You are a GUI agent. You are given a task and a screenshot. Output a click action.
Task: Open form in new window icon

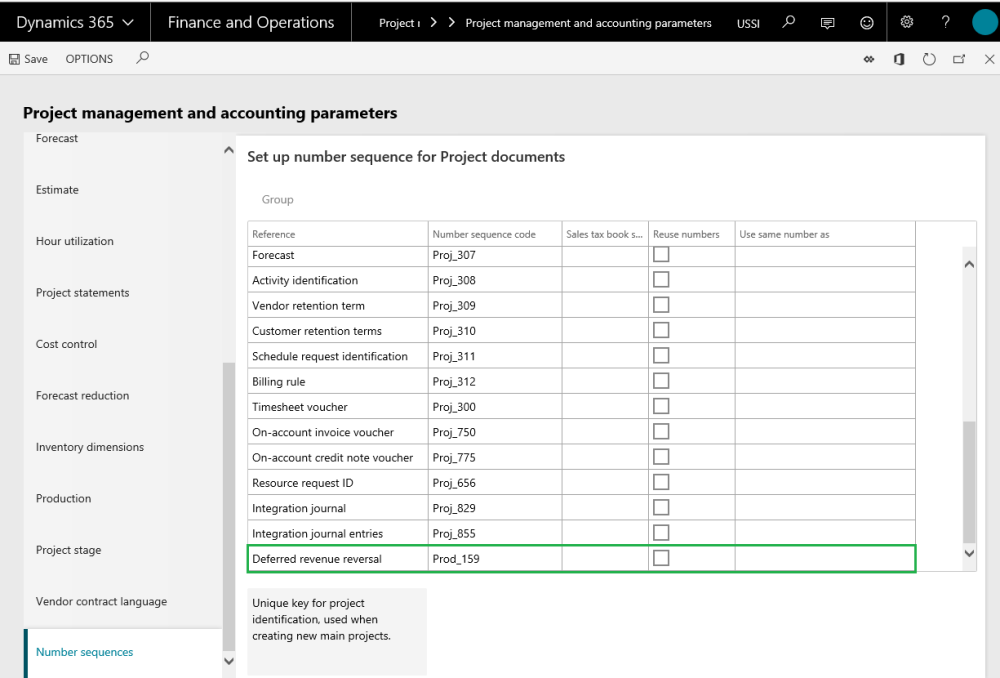(959, 59)
